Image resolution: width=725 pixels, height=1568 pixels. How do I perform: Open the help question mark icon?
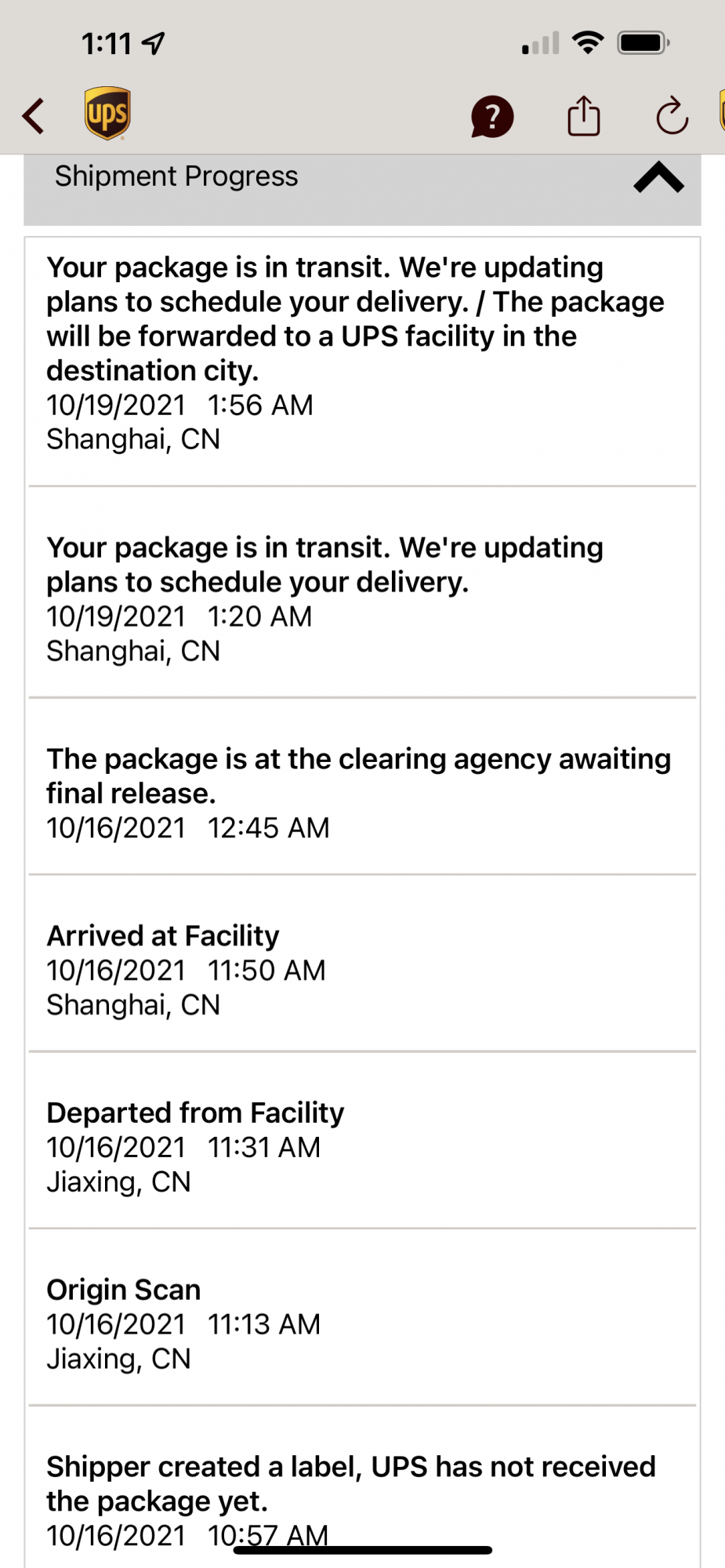492,117
